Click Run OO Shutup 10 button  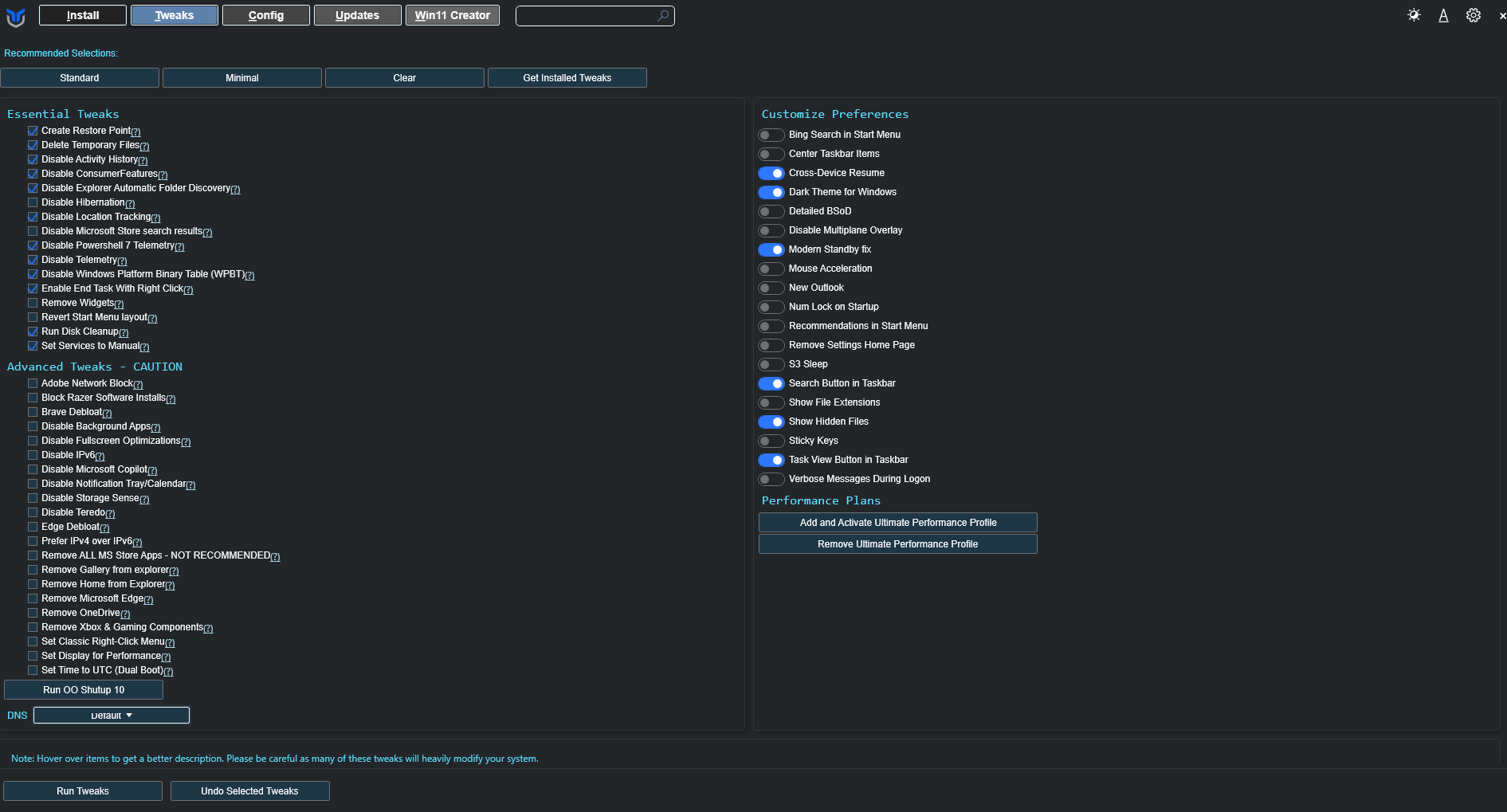pyautogui.click(x=84, y=690)
